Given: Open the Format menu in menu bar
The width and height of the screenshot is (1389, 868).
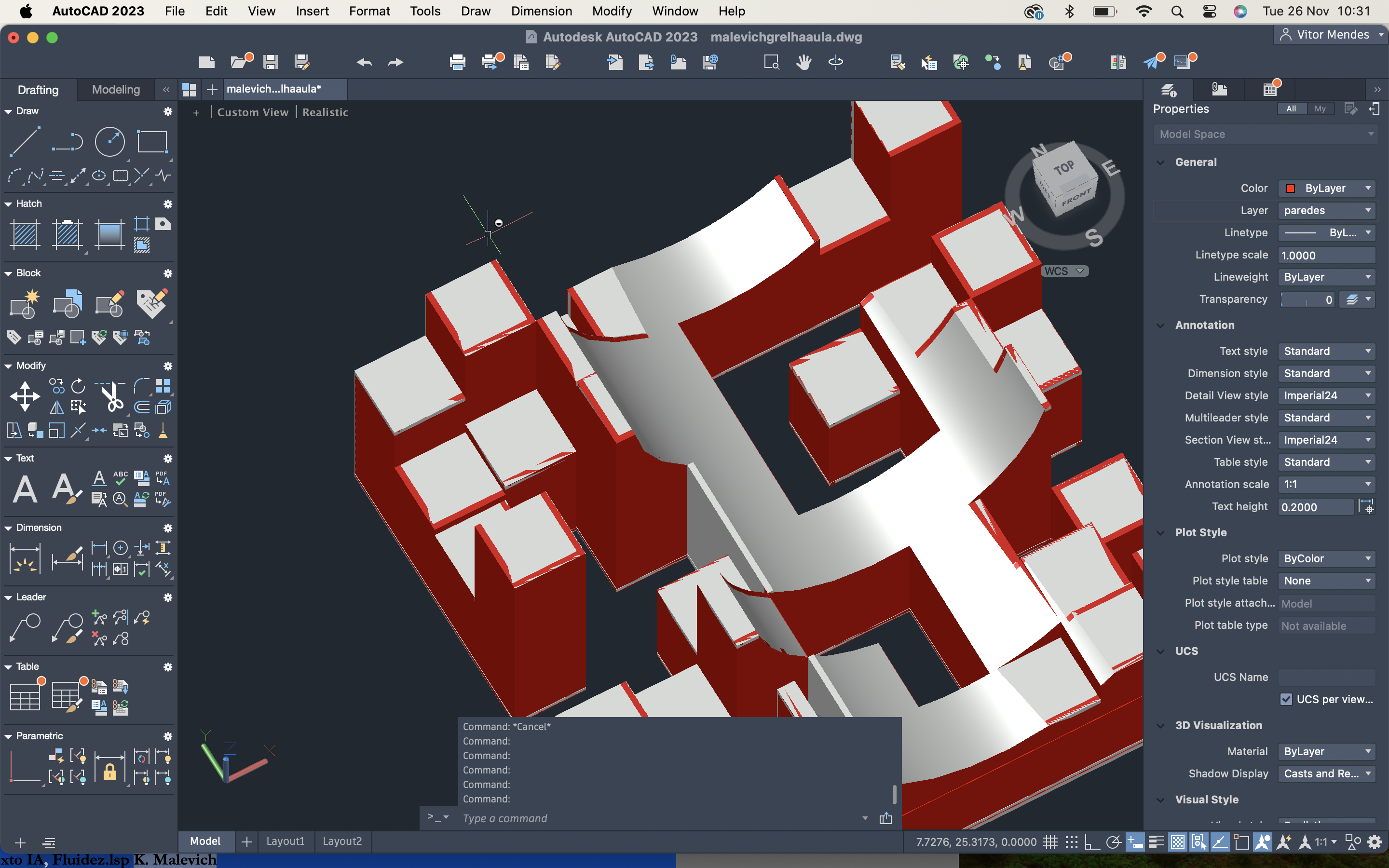Looking at the screenshot, I should [x=369, y=11].
